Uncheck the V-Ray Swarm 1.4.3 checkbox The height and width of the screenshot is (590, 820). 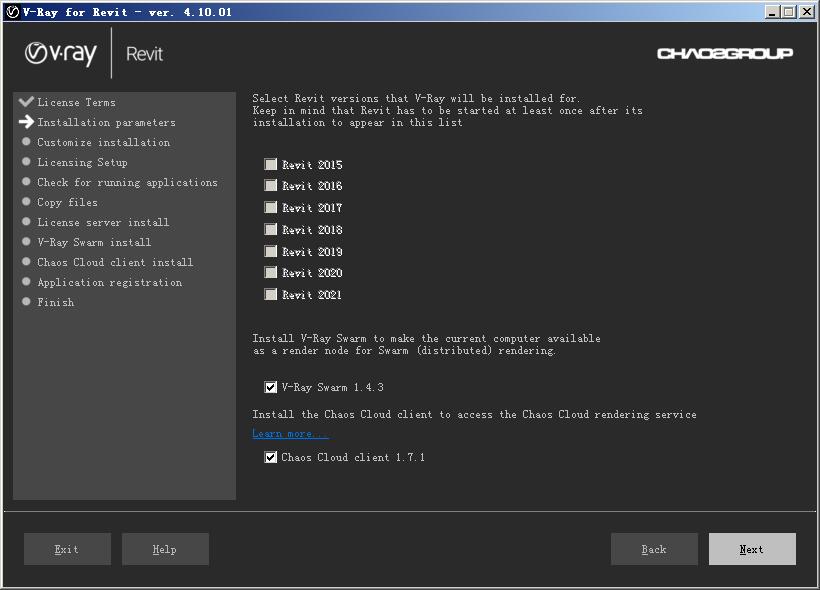pyautogui.click(x=270, y=387)
